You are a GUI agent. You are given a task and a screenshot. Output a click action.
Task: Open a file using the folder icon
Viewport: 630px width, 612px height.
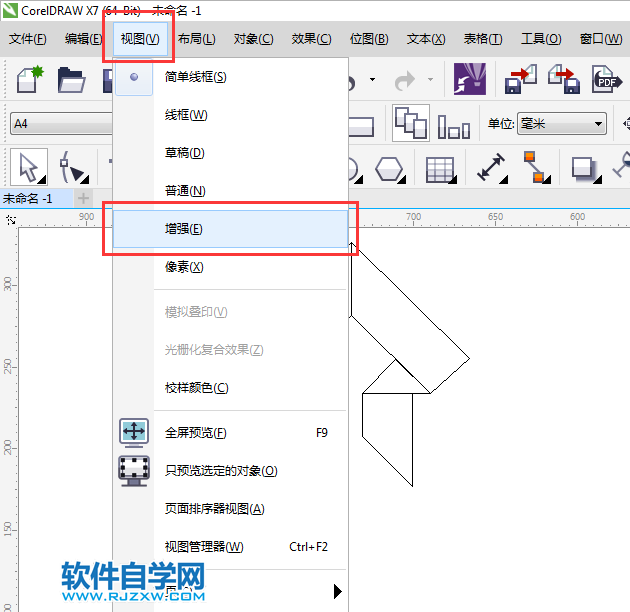(72, 80)
